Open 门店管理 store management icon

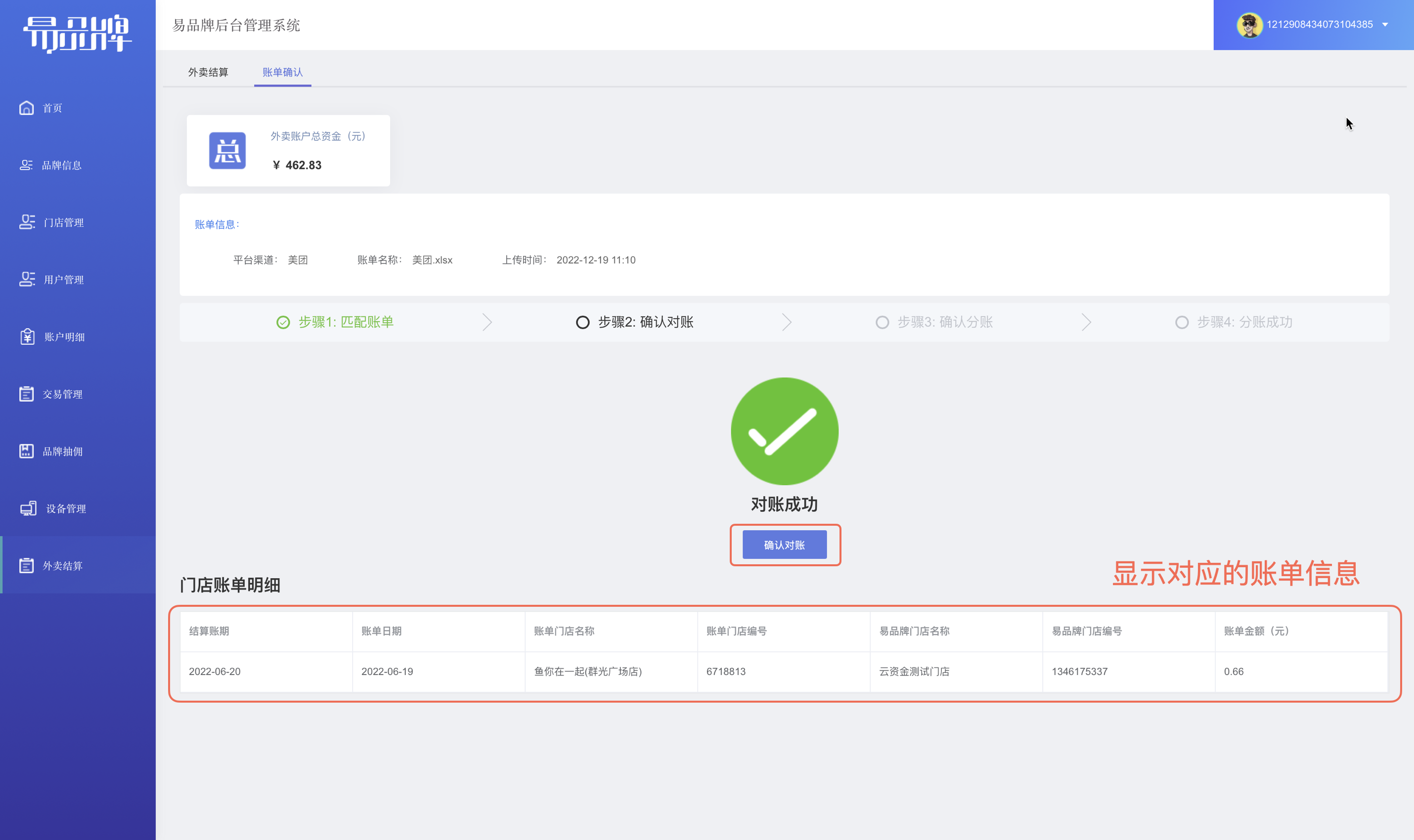tap(27, 222)
